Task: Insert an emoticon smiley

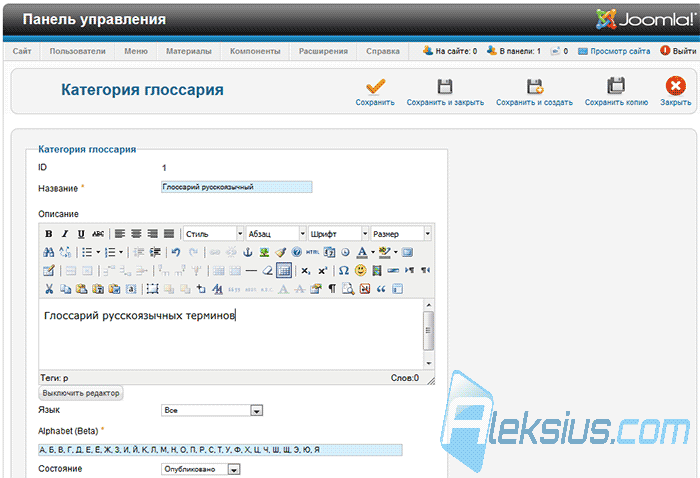Action: (x=360, y=270)
